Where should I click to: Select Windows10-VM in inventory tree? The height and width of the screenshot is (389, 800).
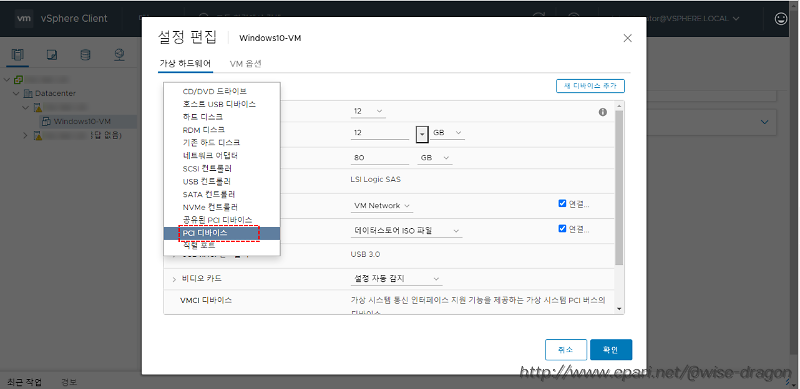[x=82, y=121]
